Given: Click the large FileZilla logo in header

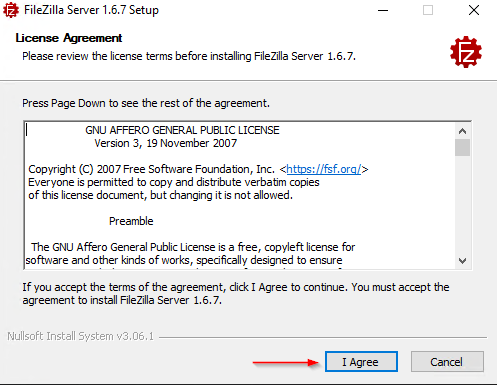Looking at the screenshot, I should click(466, 52).
